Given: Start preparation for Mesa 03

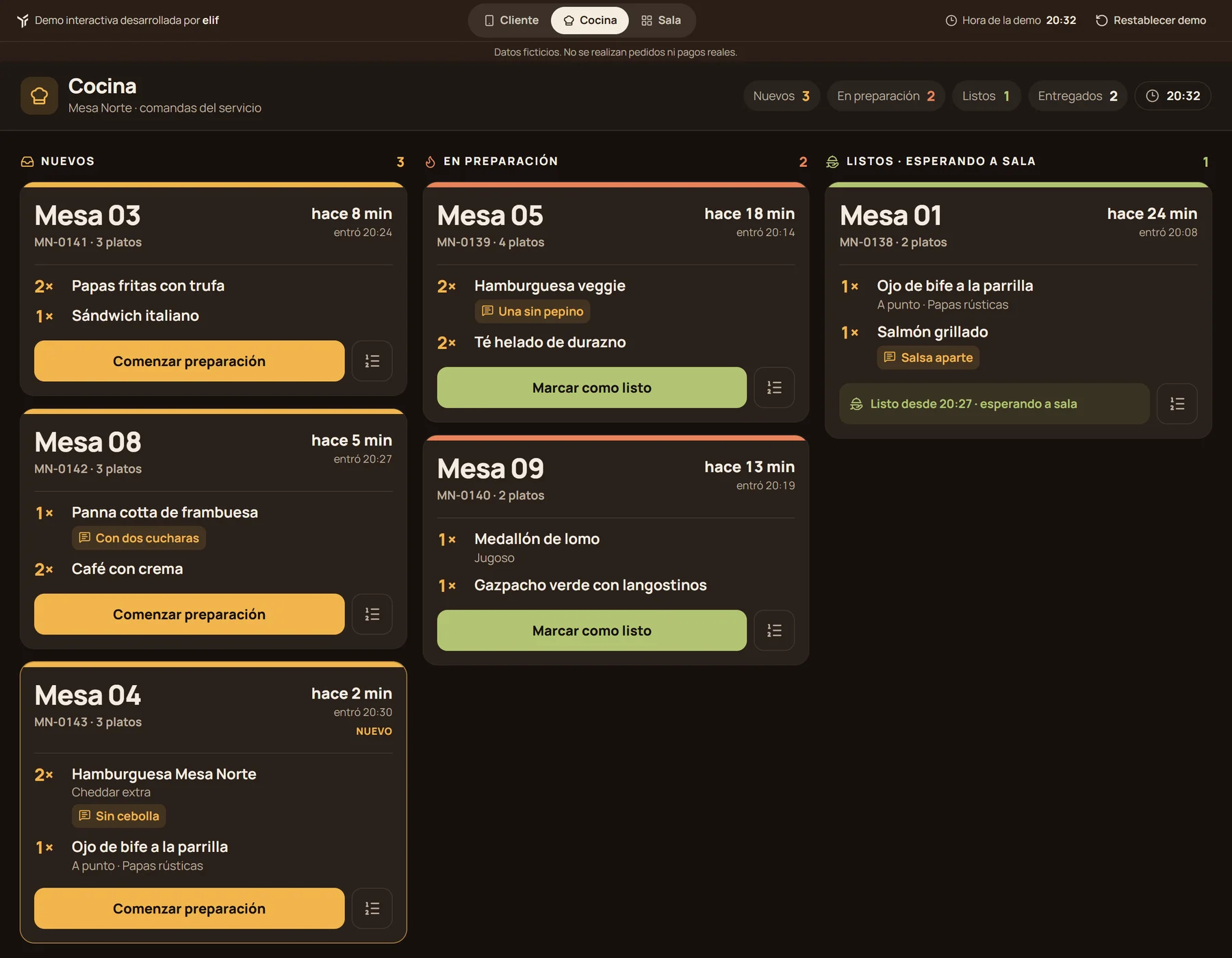Looking at the screenshot, I should point(189,361).
